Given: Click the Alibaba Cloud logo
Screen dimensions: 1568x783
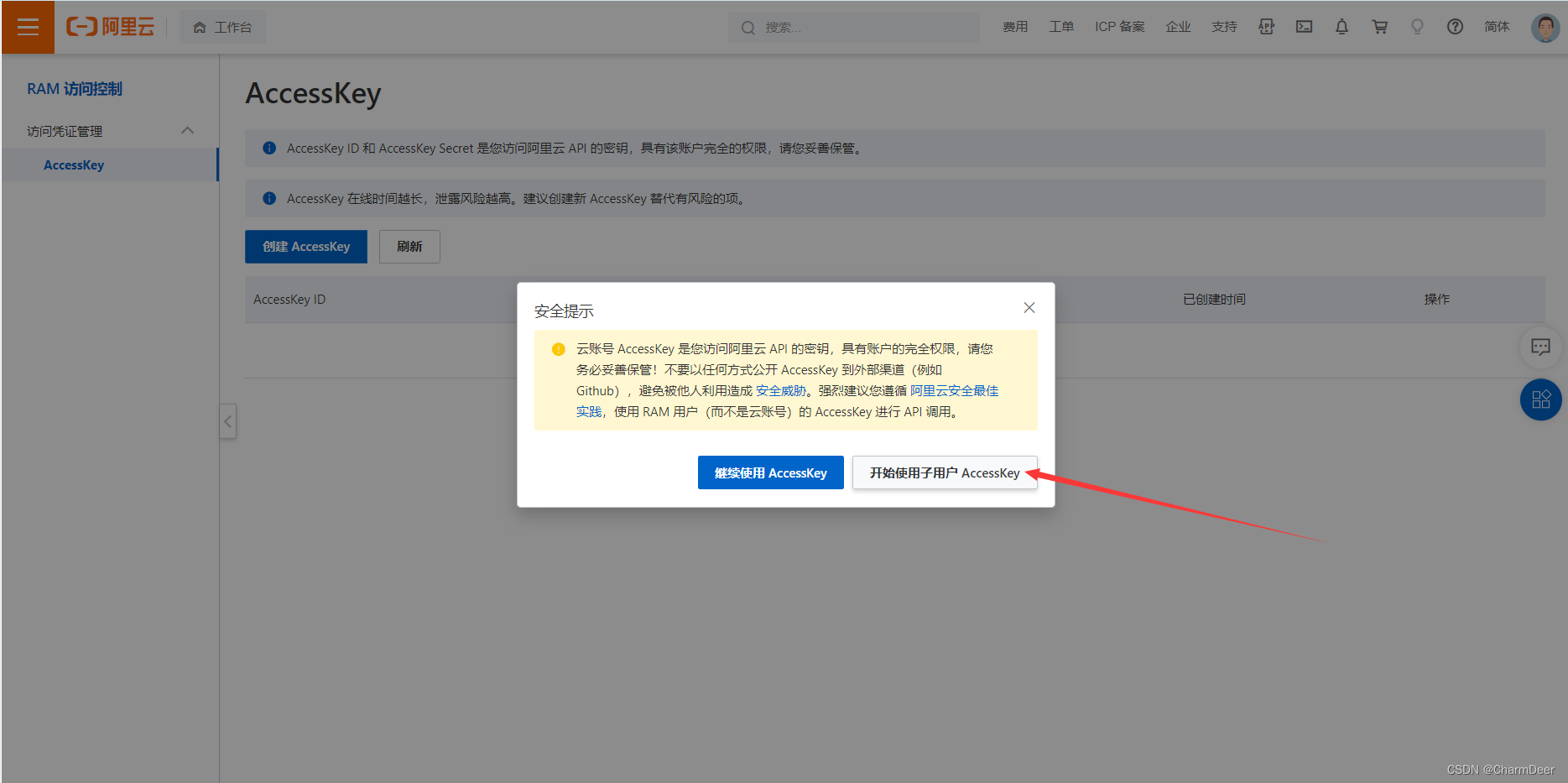Looking at the screenshot, I should tap(111, 27).
